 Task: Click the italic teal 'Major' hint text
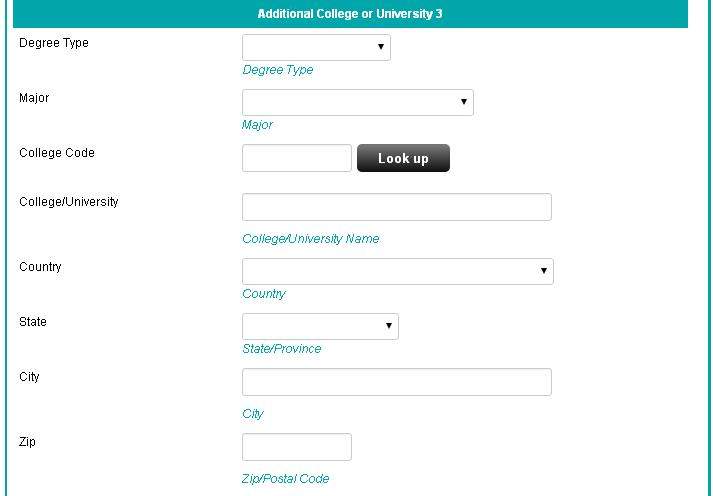(257, 125)
